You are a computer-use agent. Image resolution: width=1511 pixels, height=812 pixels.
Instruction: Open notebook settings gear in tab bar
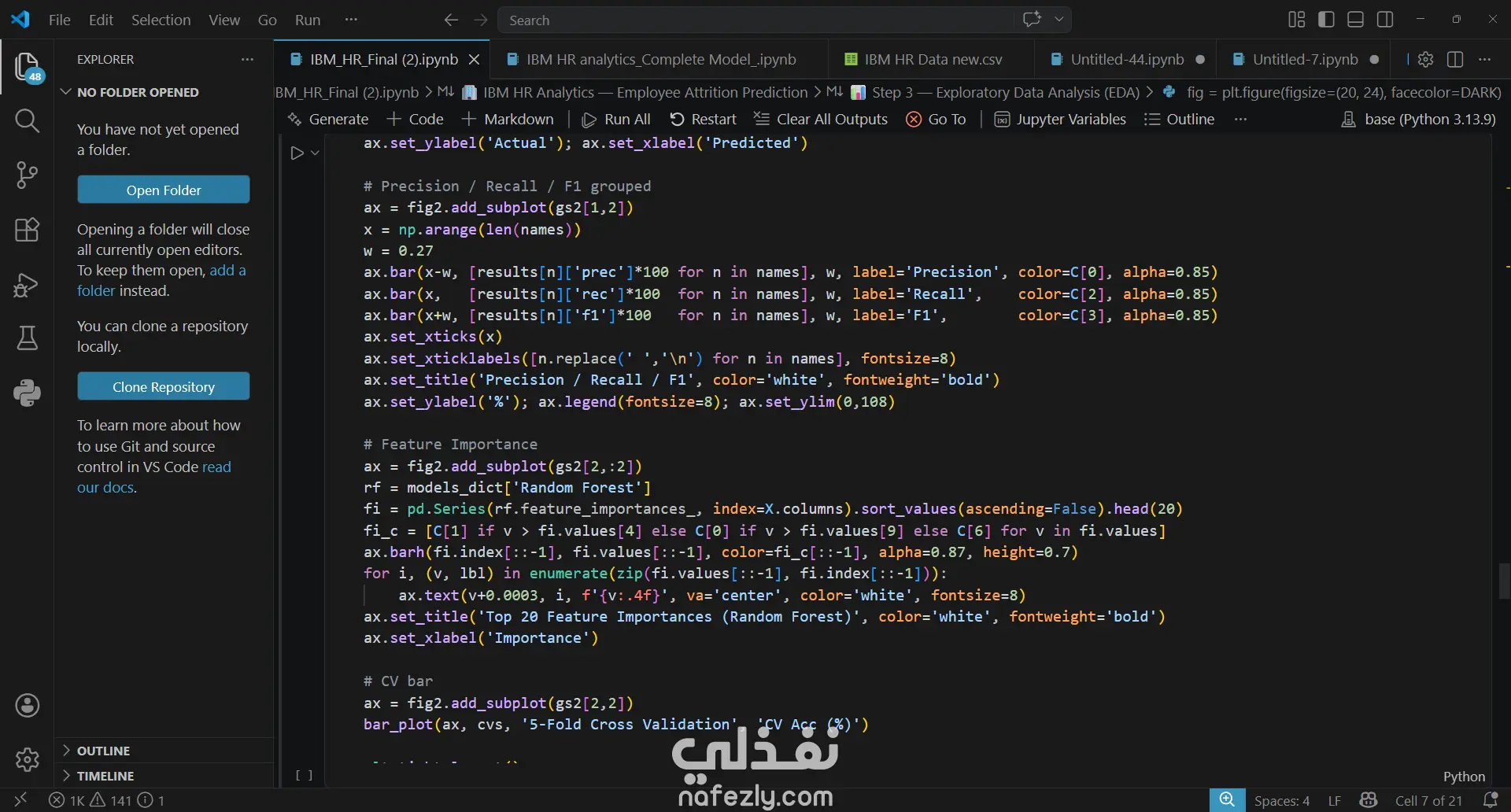[x=1425, y=59]
